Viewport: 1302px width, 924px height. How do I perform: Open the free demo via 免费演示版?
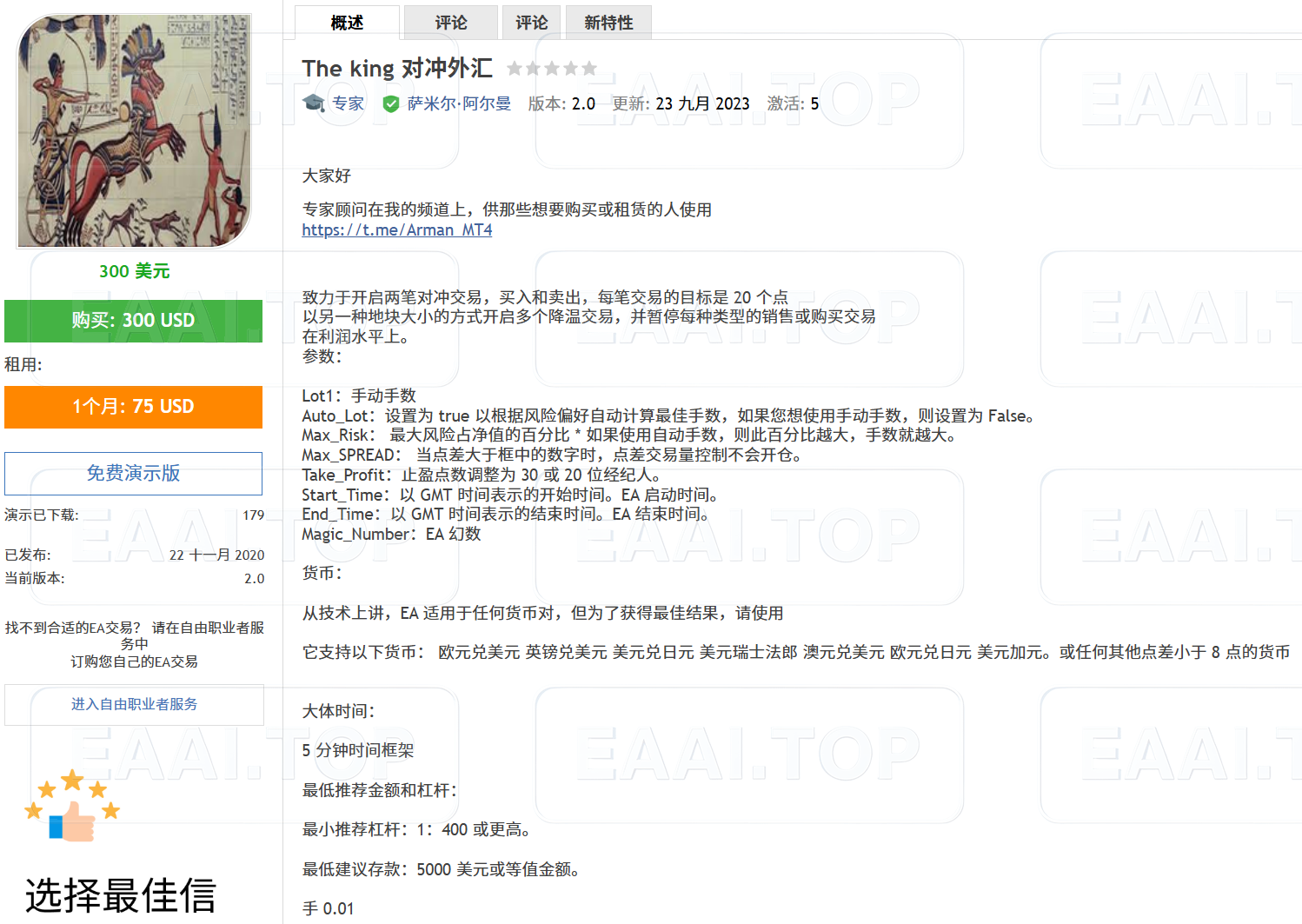133,473
